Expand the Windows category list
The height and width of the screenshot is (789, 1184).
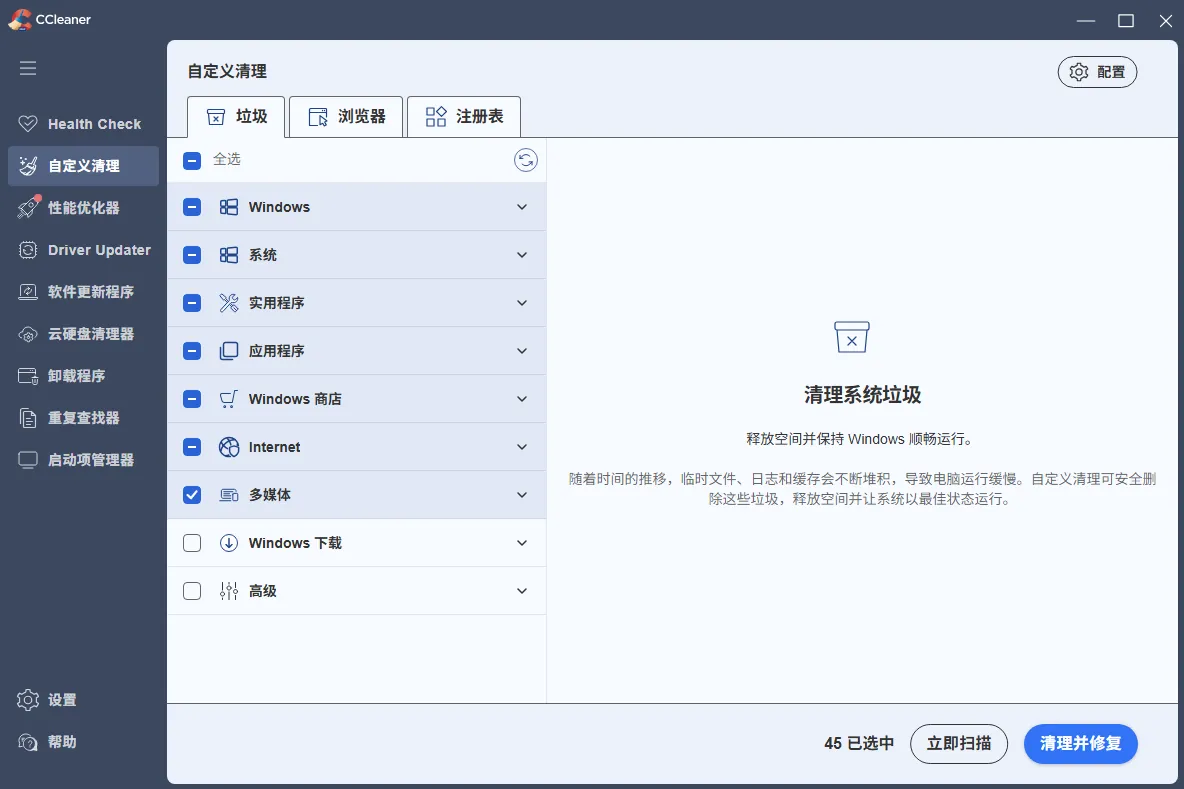[521, 207]
